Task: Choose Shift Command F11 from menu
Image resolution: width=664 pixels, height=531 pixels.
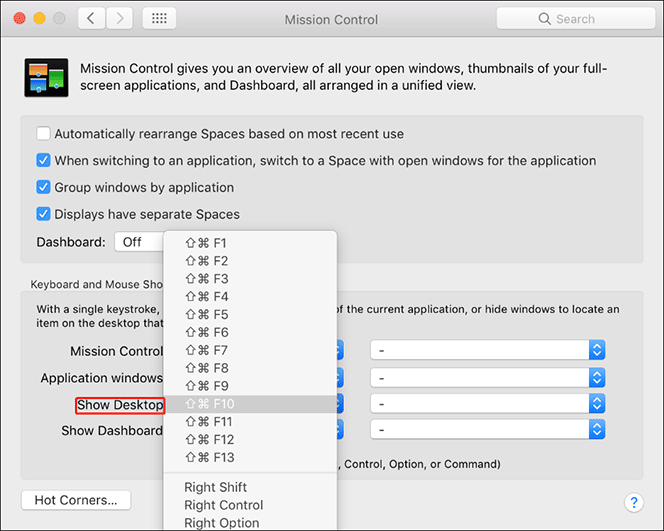Action: click(x=250, y=422)
